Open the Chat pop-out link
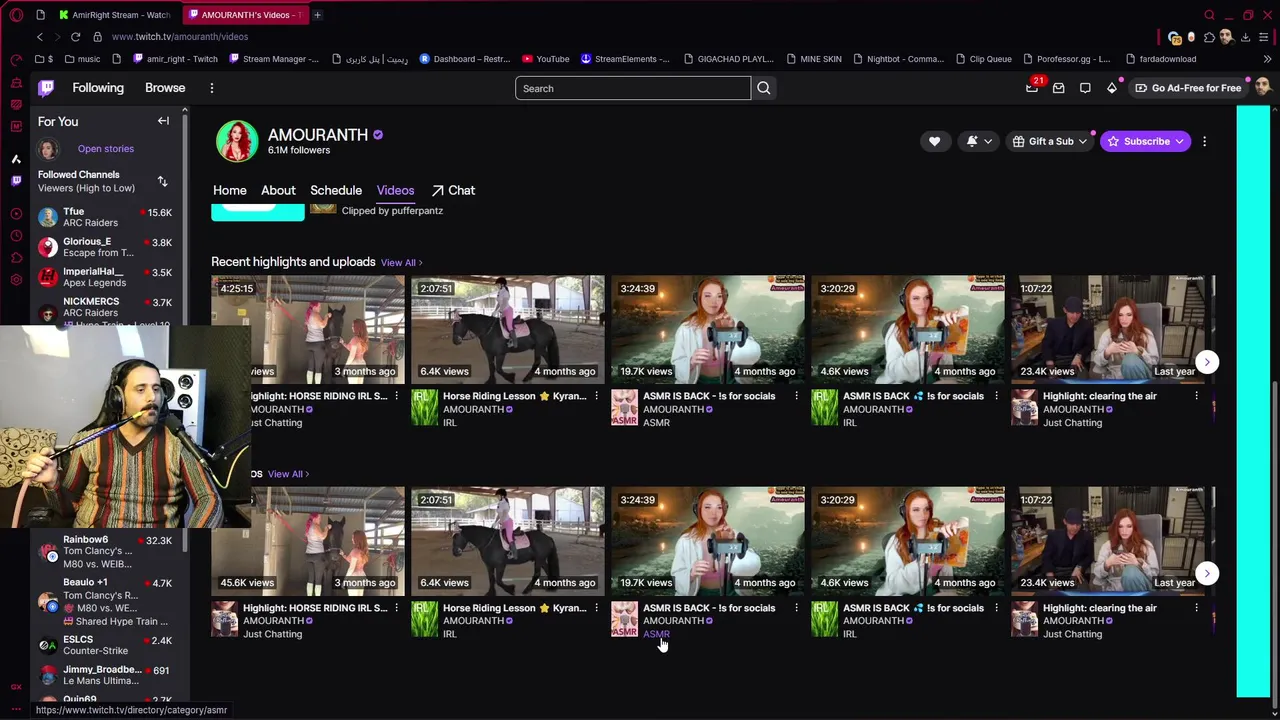 tap(453, 190)
